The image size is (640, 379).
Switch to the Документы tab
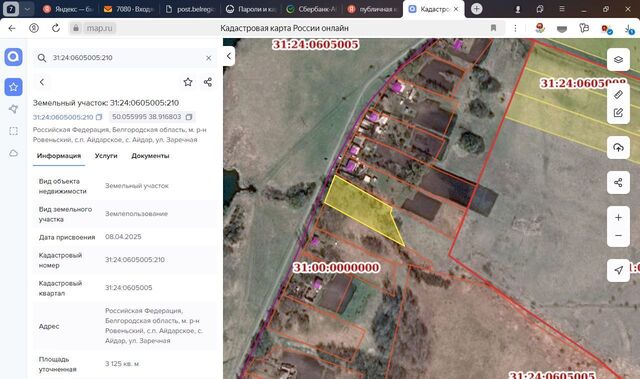click(150, 156)
